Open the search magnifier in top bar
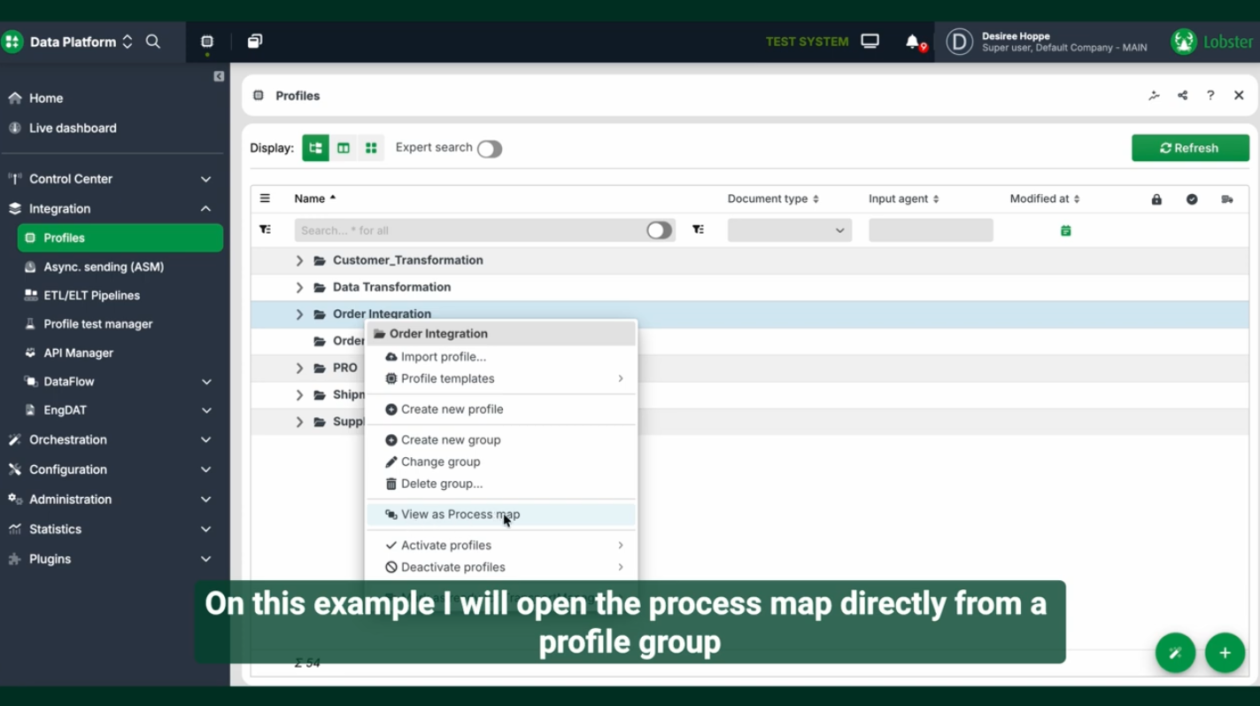The width and height of the screenshot is (1260, 706). (x=153, y=42)
